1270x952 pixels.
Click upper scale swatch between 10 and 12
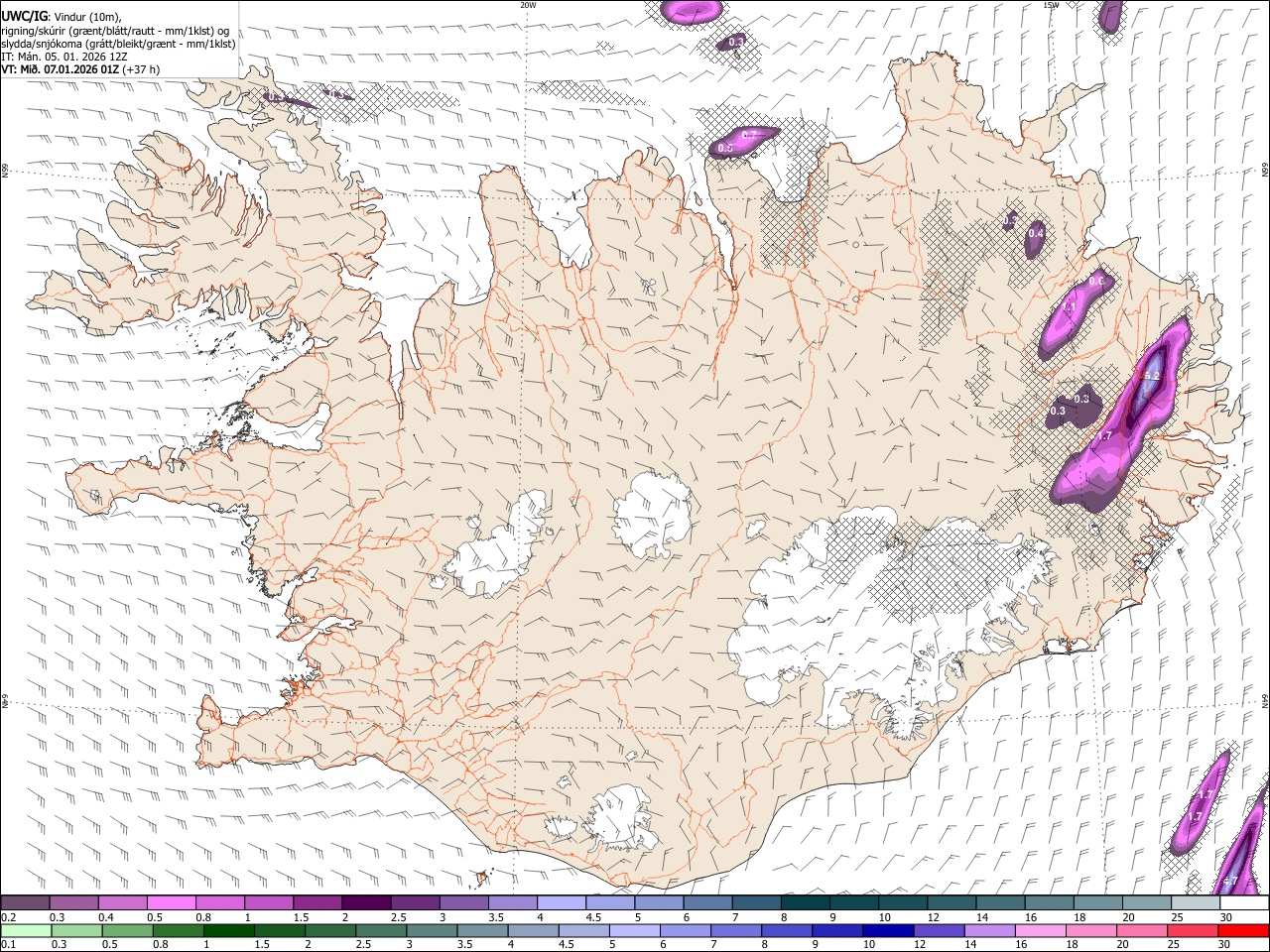click(x=902, y=902)
